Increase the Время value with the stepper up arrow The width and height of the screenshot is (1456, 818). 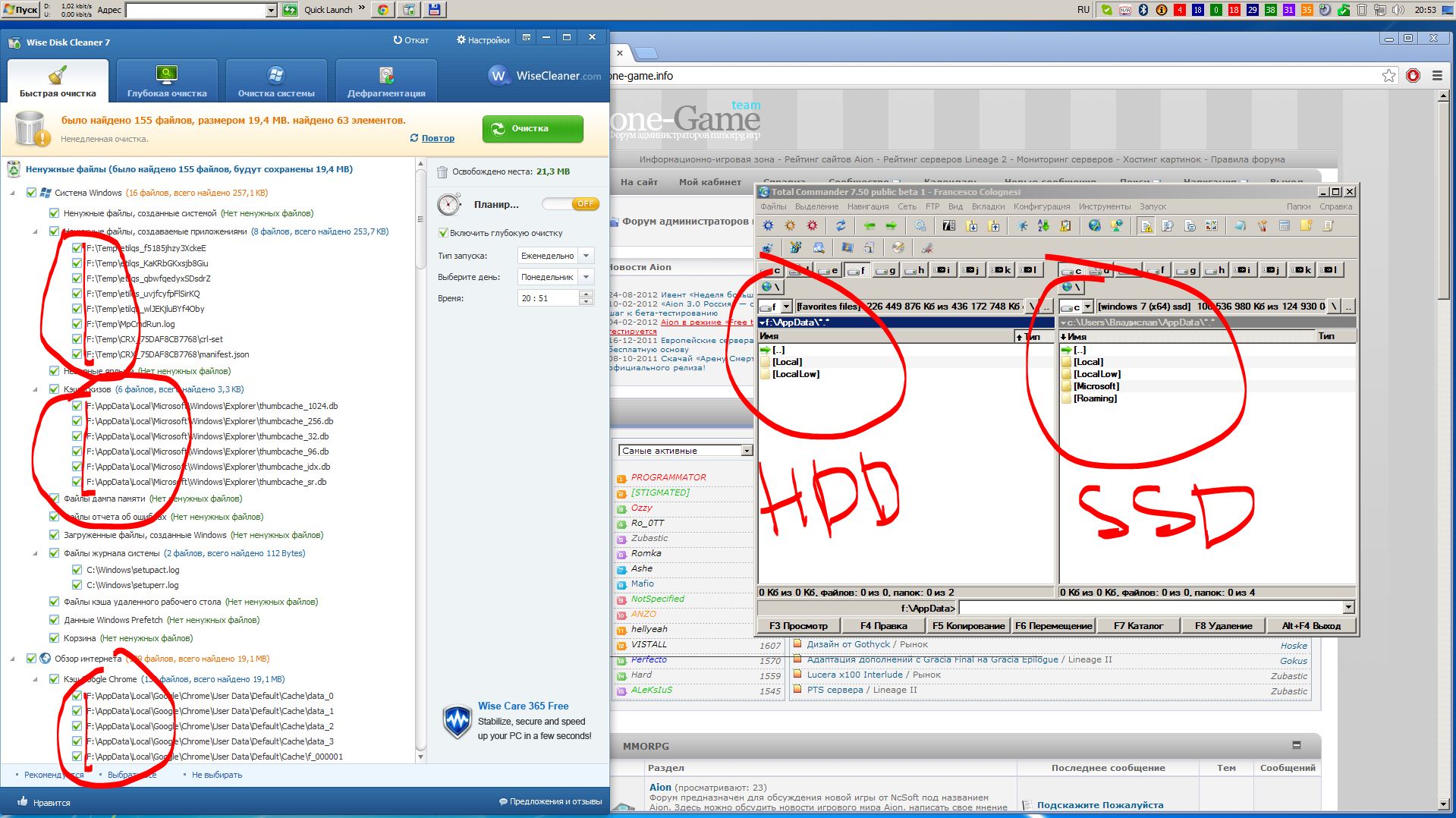click(586, 295)
